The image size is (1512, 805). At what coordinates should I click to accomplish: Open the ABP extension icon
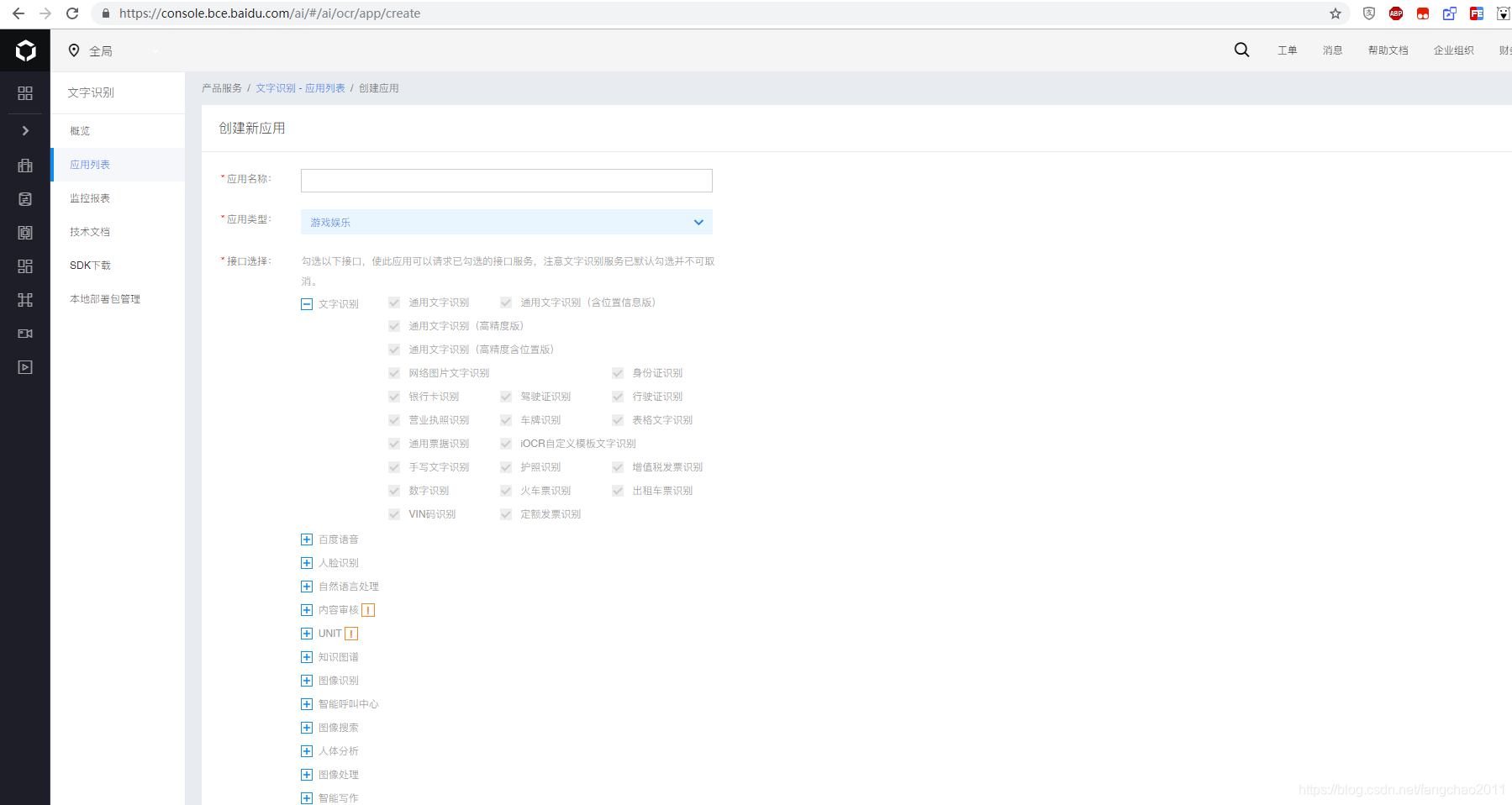tap(1396, 13)
